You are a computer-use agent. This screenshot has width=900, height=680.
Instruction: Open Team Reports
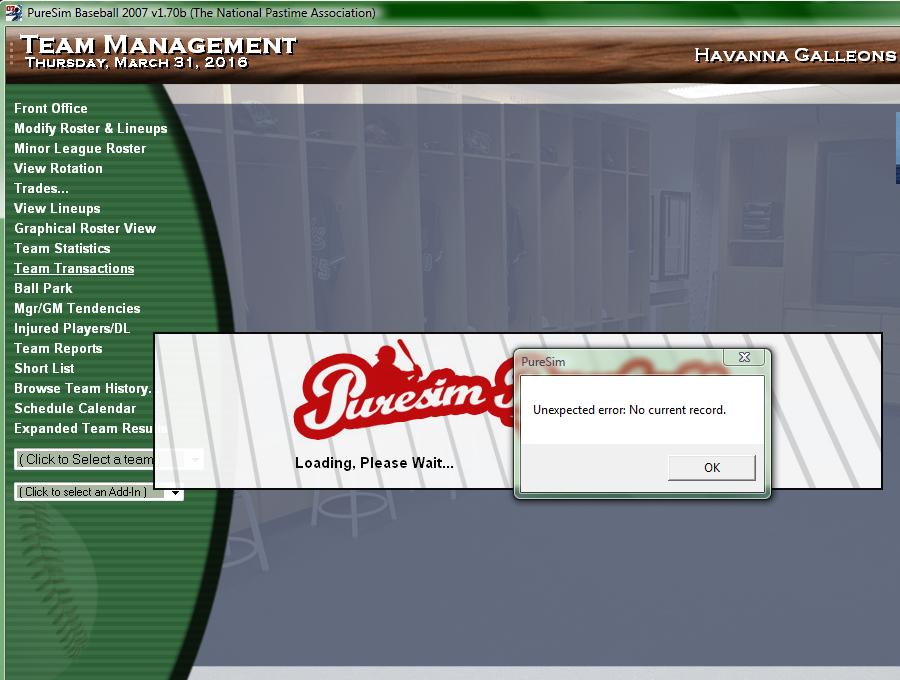[x=59, y=349]
